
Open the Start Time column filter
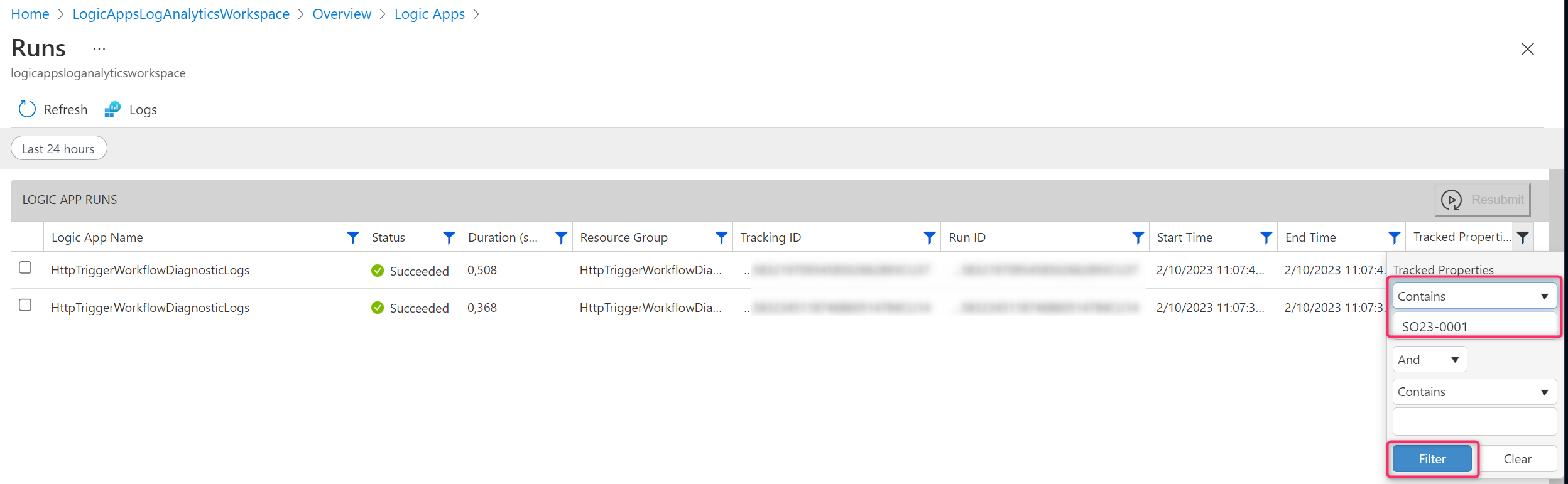pos(1266,237)
